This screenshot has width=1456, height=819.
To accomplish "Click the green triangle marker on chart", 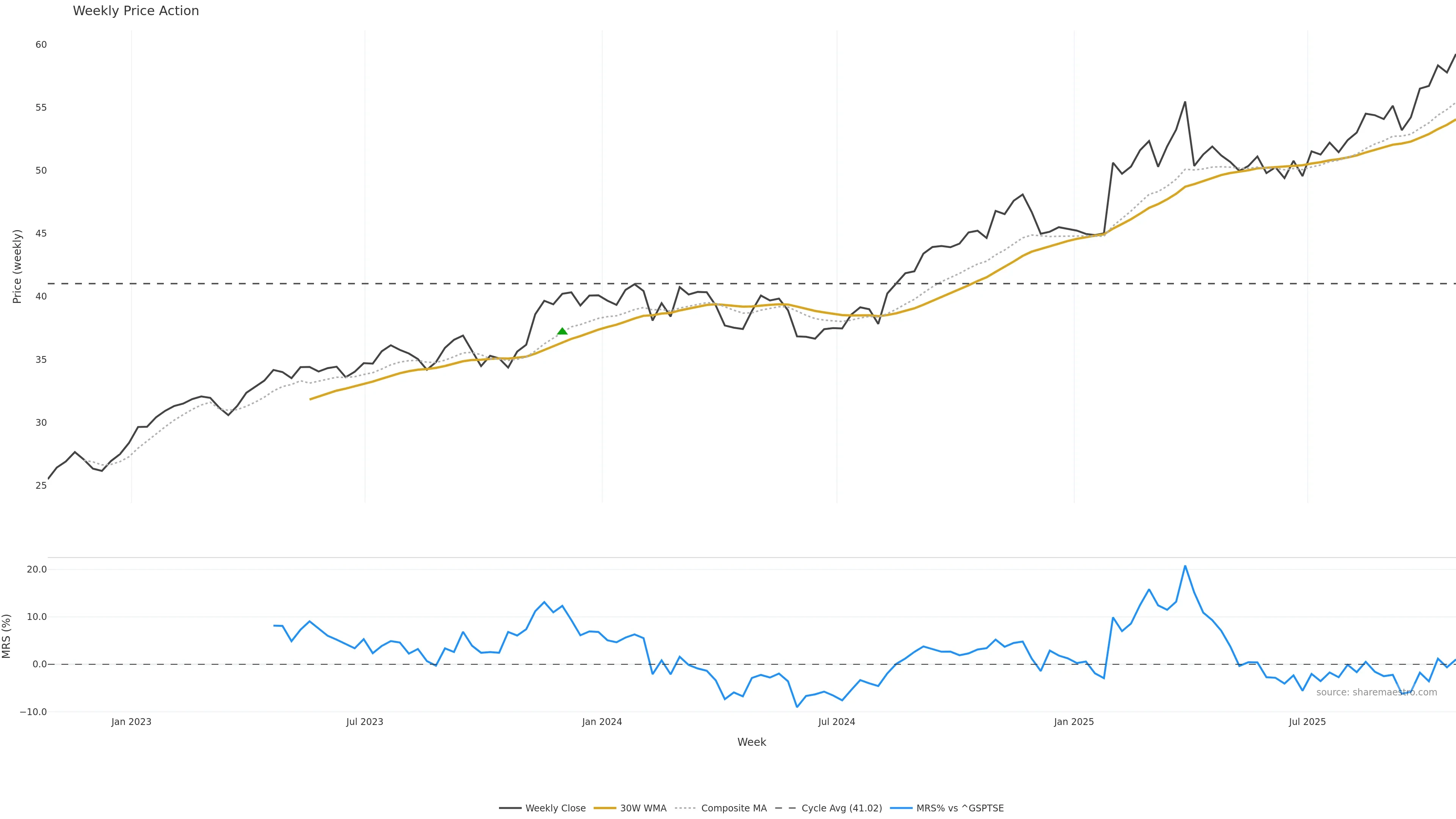I will point(562,331).
